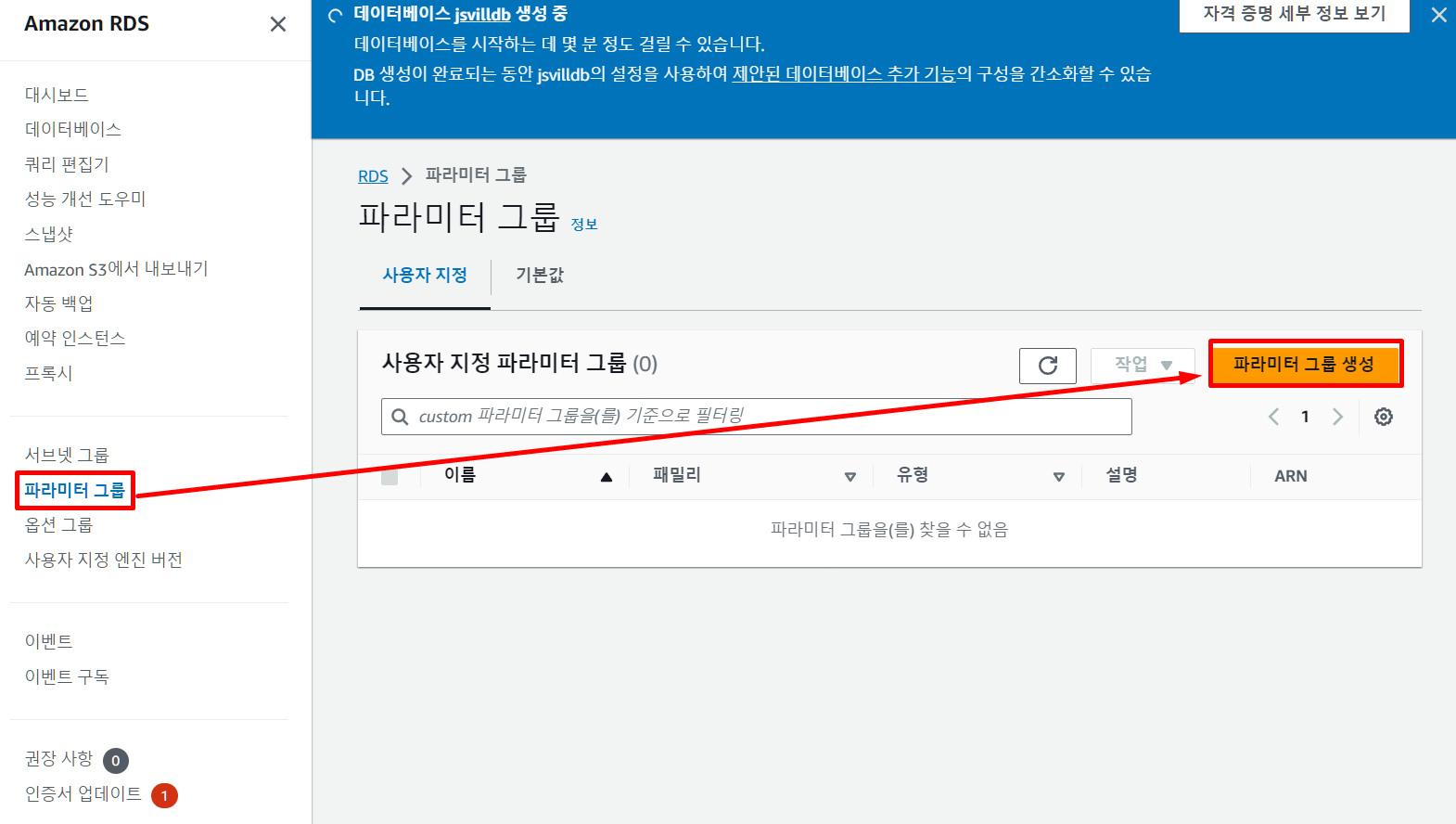Follow the RDS breadcrumb link

click(x=373, y=176)
